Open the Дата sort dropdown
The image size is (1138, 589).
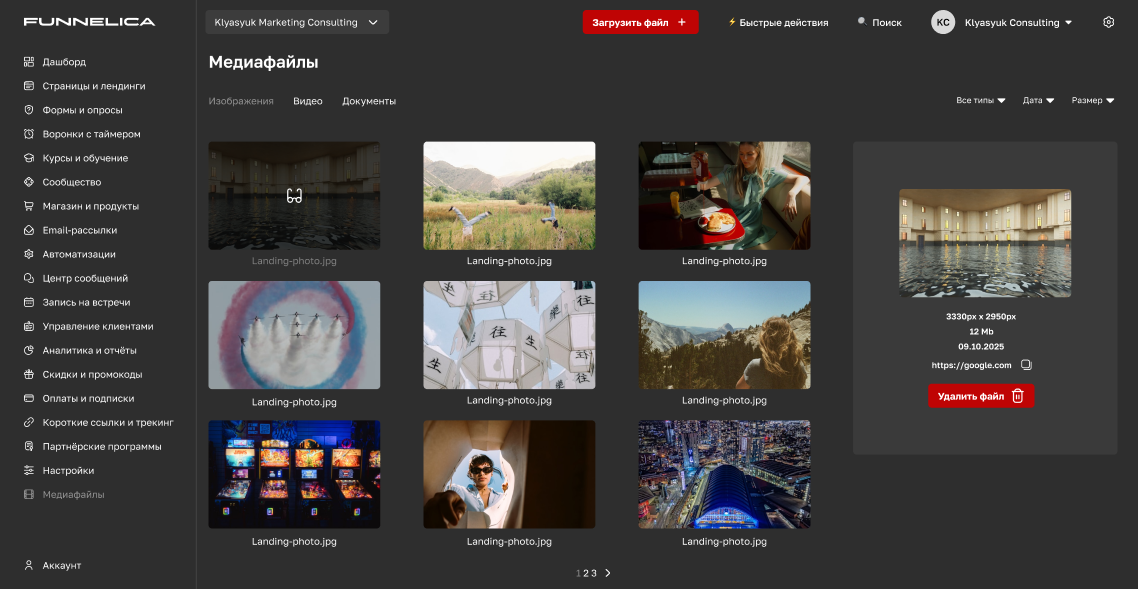click(x=1038, y=101)
